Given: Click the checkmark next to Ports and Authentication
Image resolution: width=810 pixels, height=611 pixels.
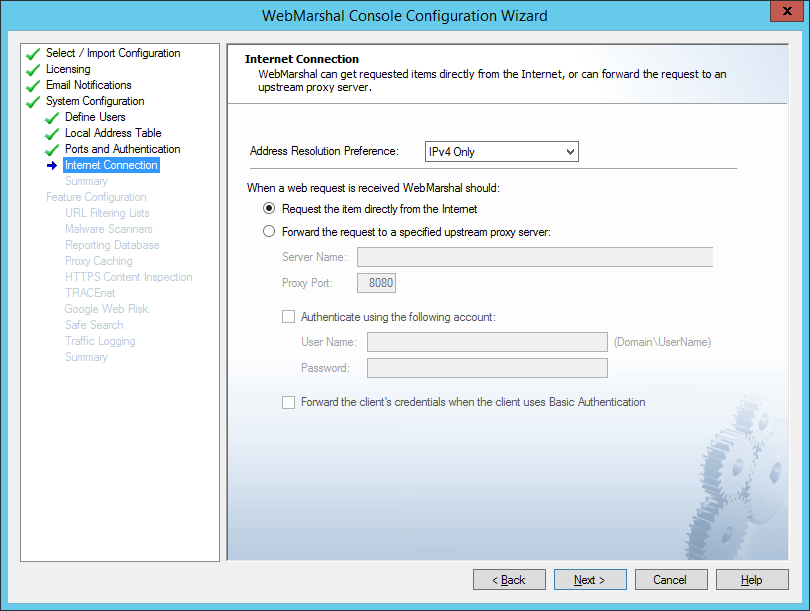Looking at the screenshot, I should 52,150.
